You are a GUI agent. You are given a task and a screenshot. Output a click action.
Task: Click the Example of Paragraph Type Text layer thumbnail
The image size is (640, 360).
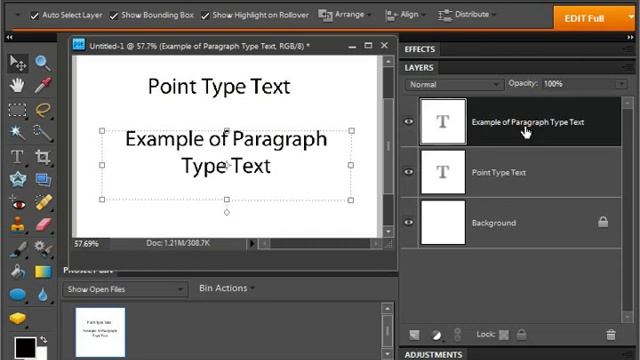tap(443, 122)
